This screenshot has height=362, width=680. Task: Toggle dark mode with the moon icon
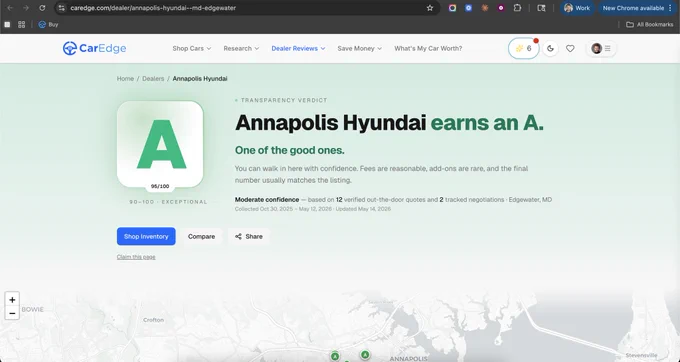[550, 49]
